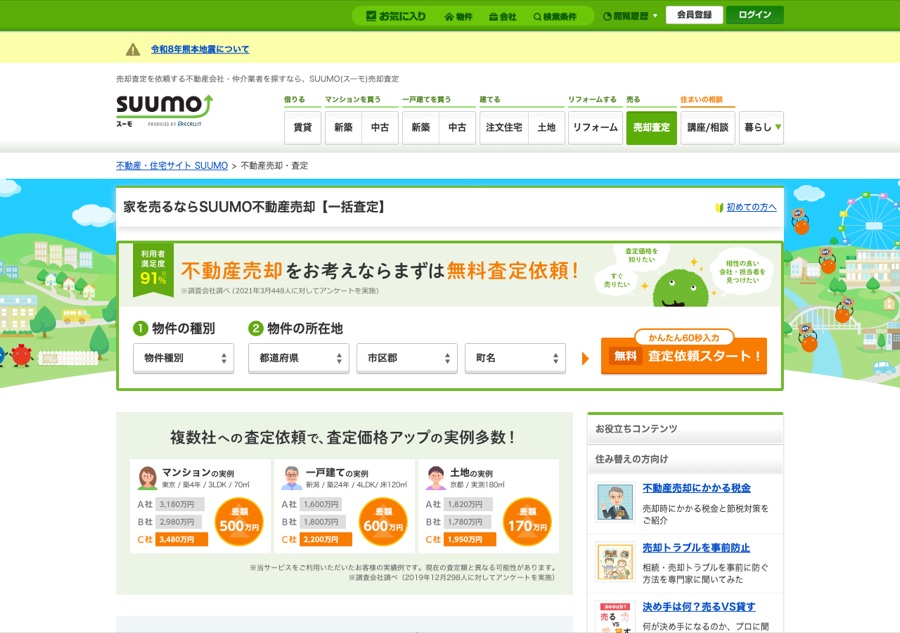Click C社 3,480万円 price bar
The width and height of the screenshot is (900, 633).
pyautogui.click(x=182, y=539)
